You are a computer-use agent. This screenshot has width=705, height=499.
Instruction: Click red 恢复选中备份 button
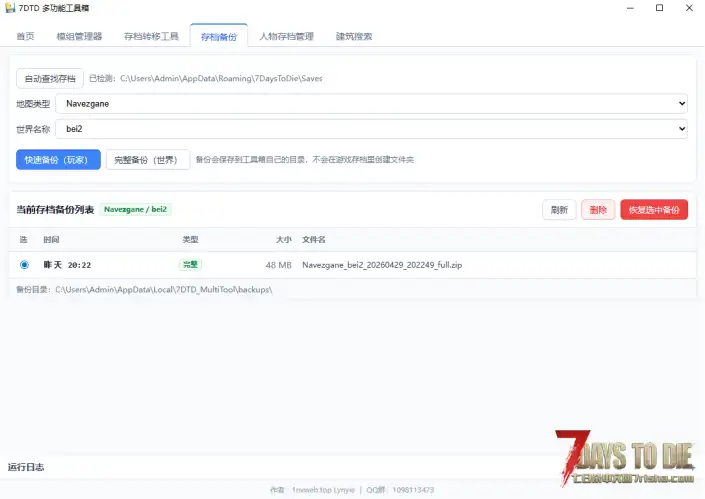click(x=654, y=210)
